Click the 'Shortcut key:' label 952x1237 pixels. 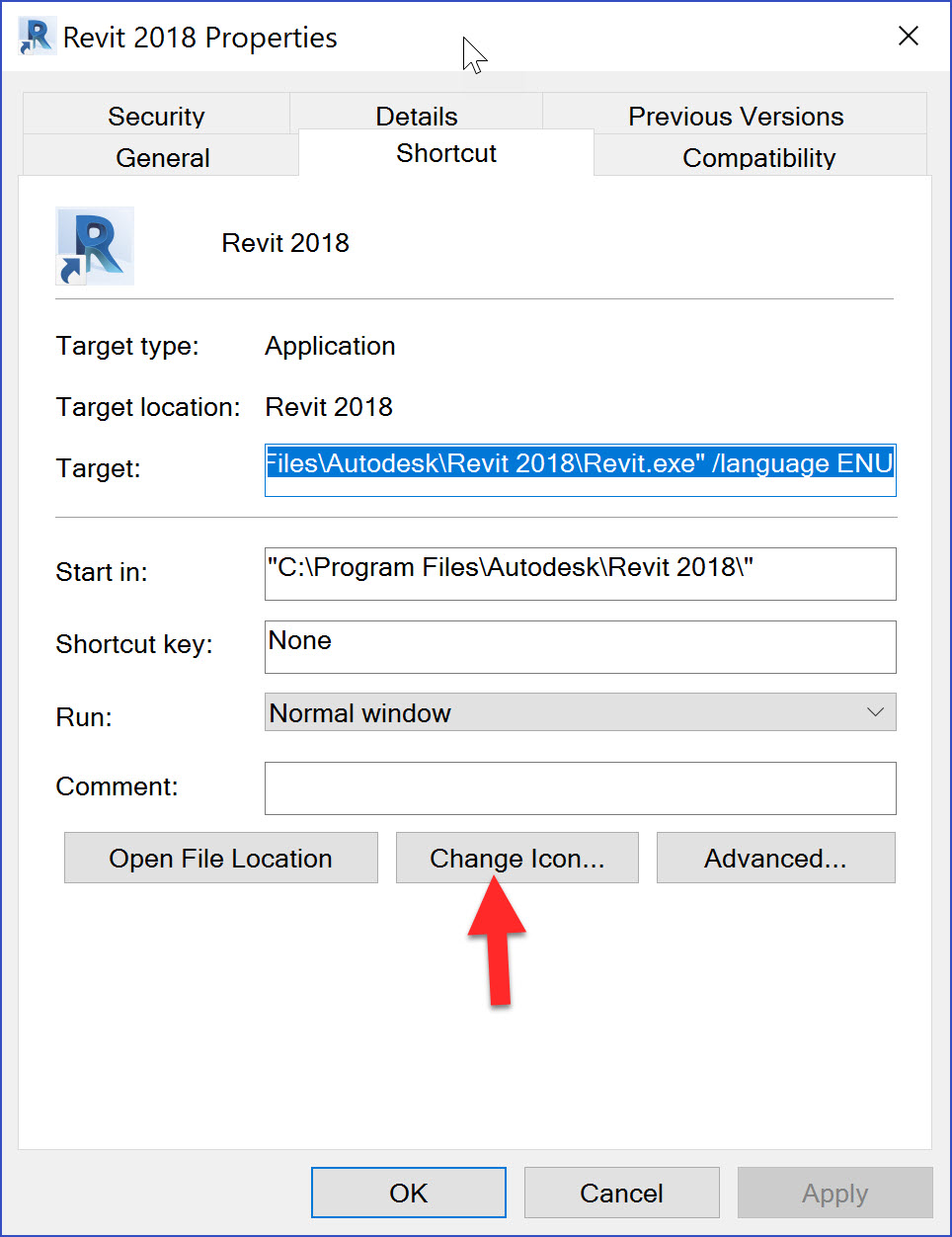click(x=134, y=644)
